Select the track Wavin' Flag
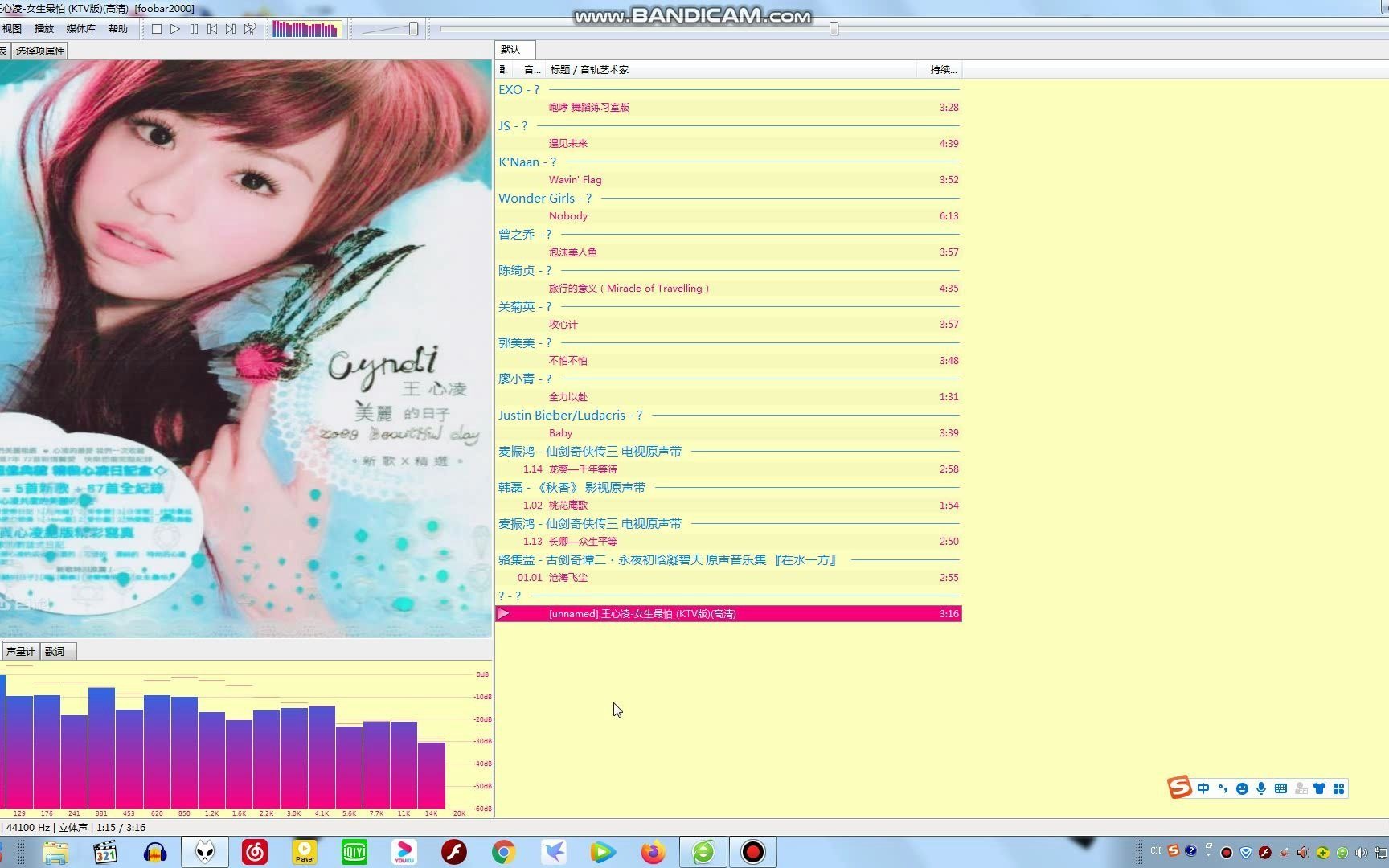The height and width of the screenshot is (868, 1389). tap(728, 180)
